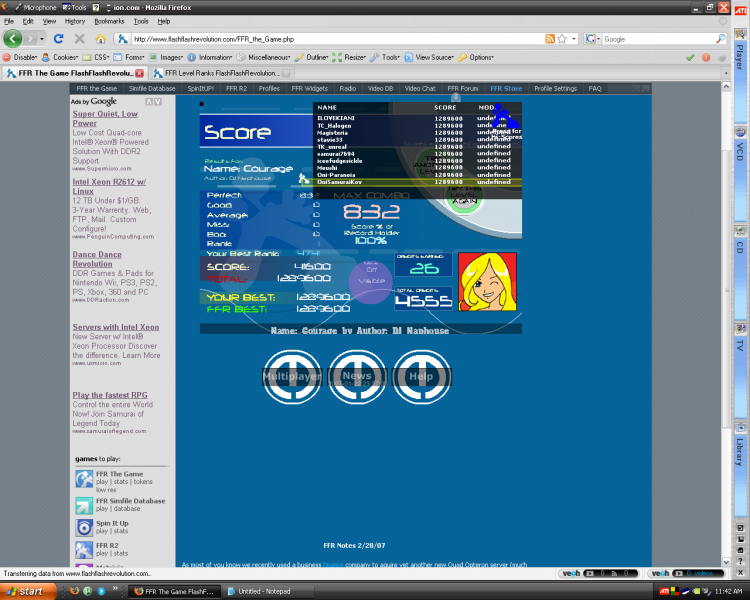
Task: Expand the Cookies toolbar dropdown
Action: point(60,57)
